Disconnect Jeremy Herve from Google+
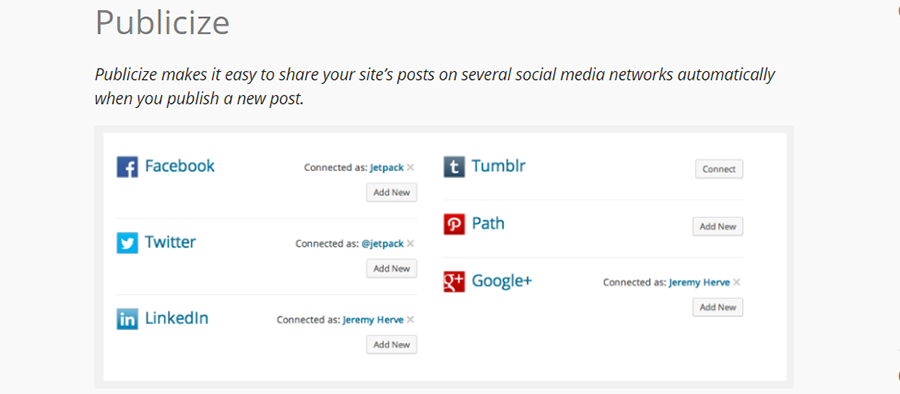The height and width of the screenshot is (394, 900). pyautogui.click(x=736, y=283)
